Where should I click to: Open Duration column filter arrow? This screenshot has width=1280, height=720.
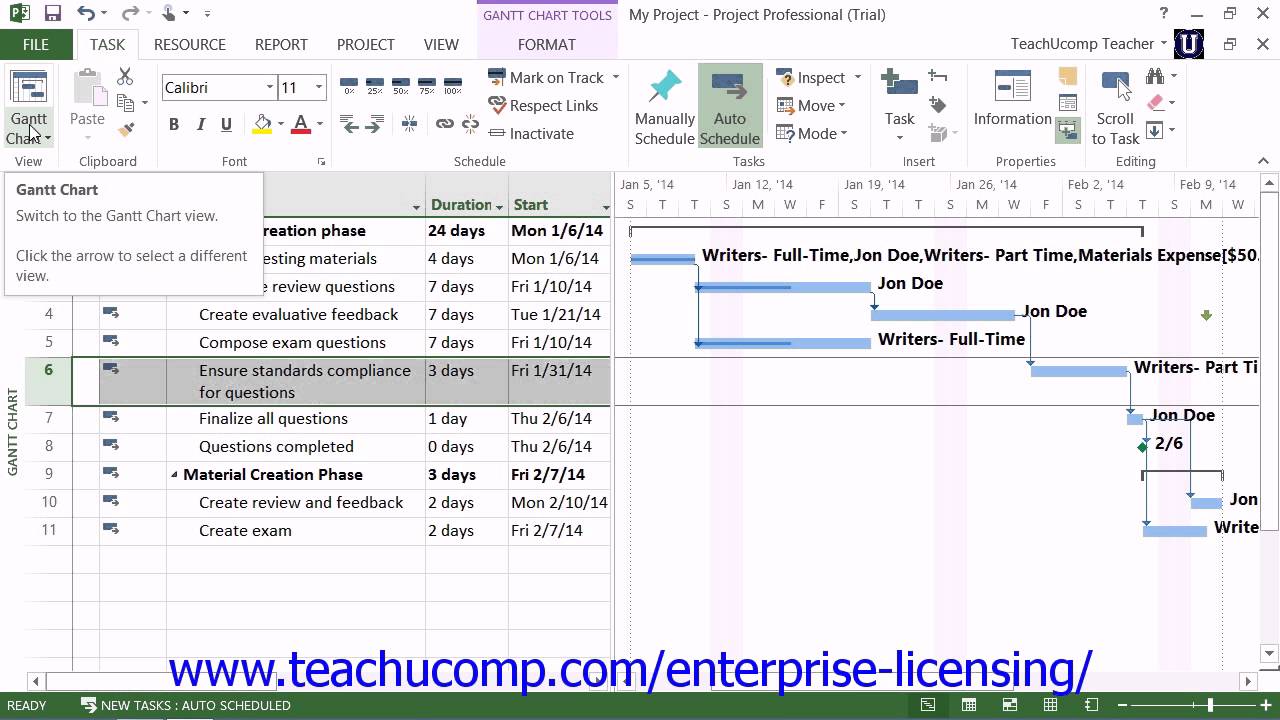click(x=499, y=206)
